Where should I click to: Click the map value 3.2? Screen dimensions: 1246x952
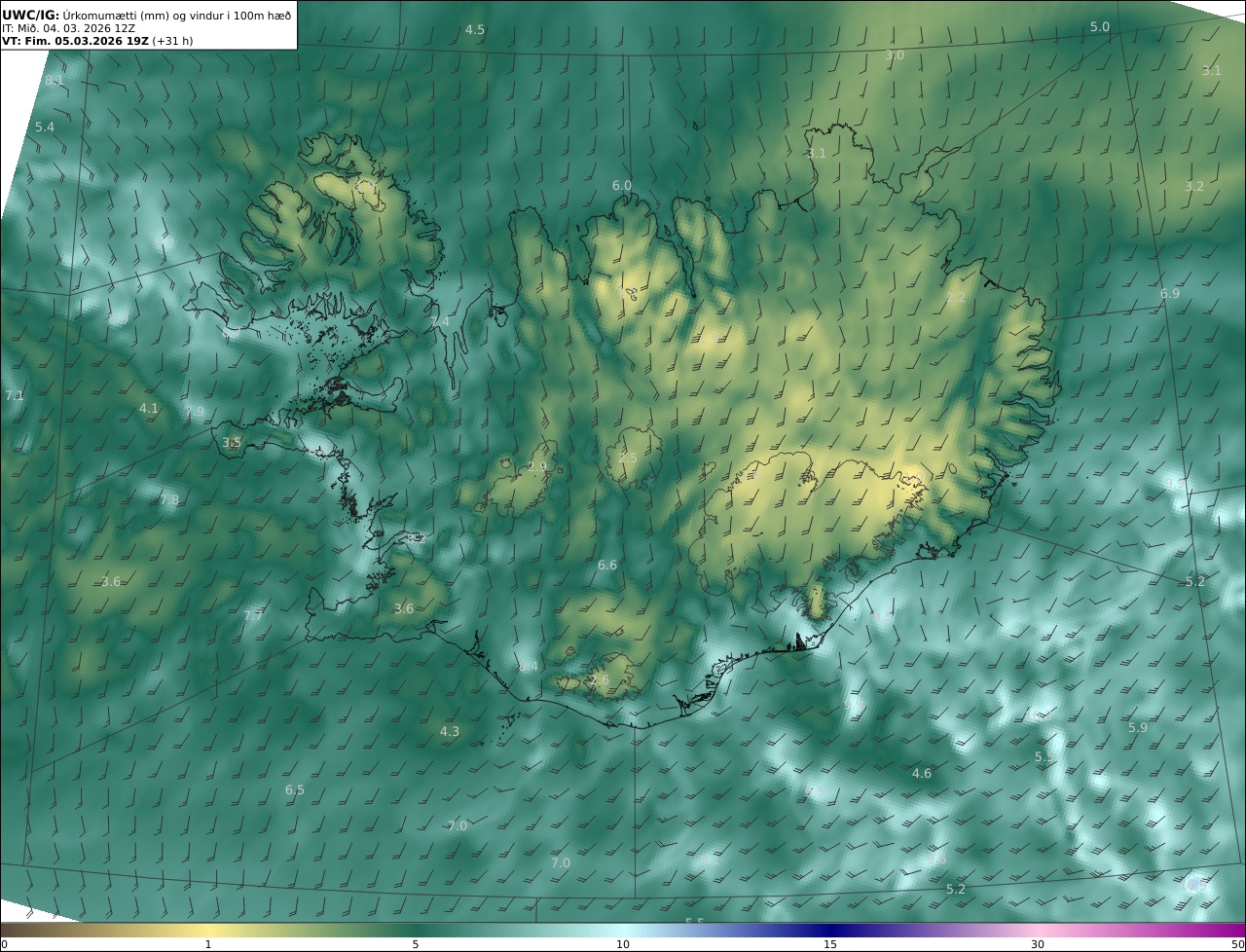[1194, 187]
